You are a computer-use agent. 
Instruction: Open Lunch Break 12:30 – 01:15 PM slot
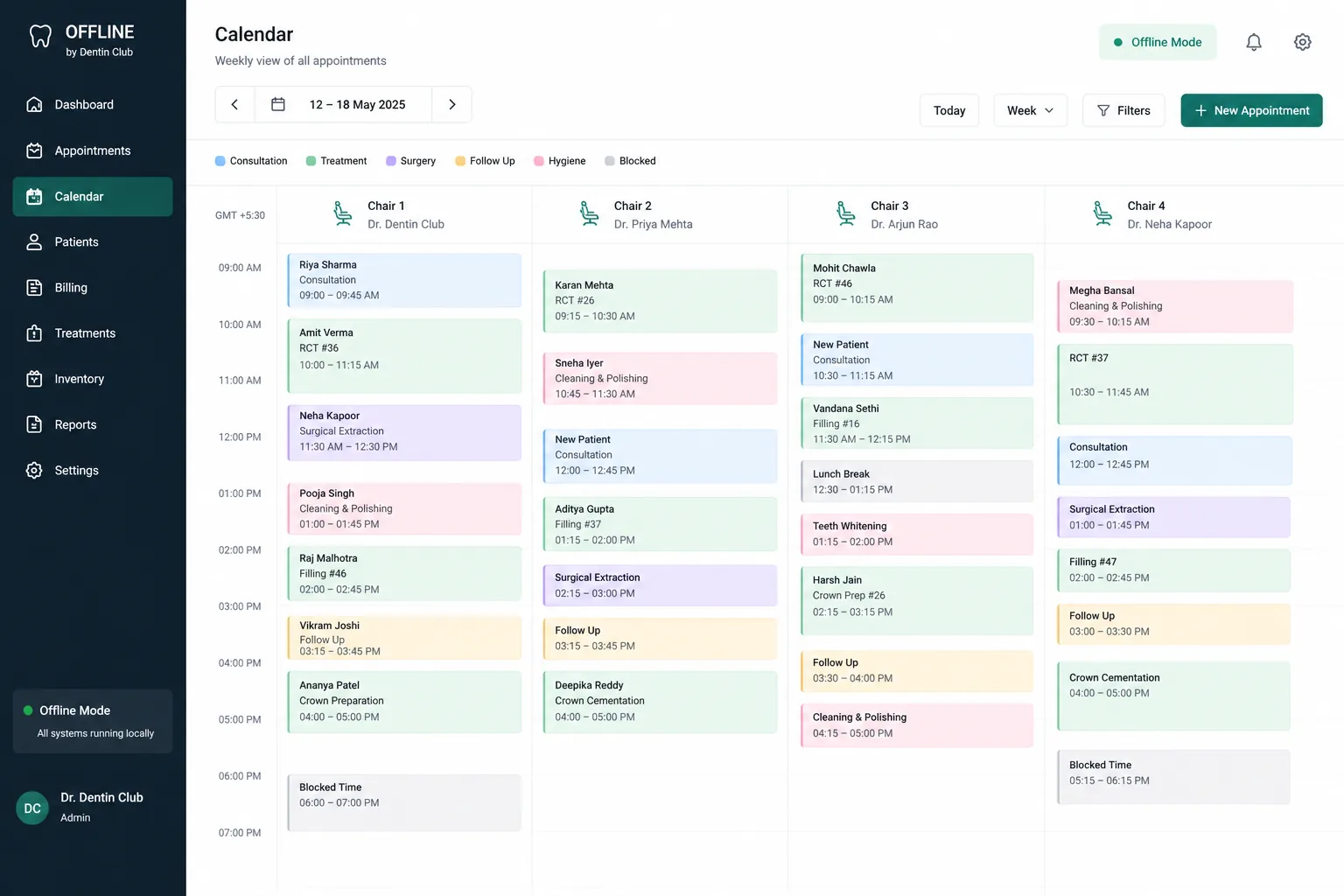point(917,481)
